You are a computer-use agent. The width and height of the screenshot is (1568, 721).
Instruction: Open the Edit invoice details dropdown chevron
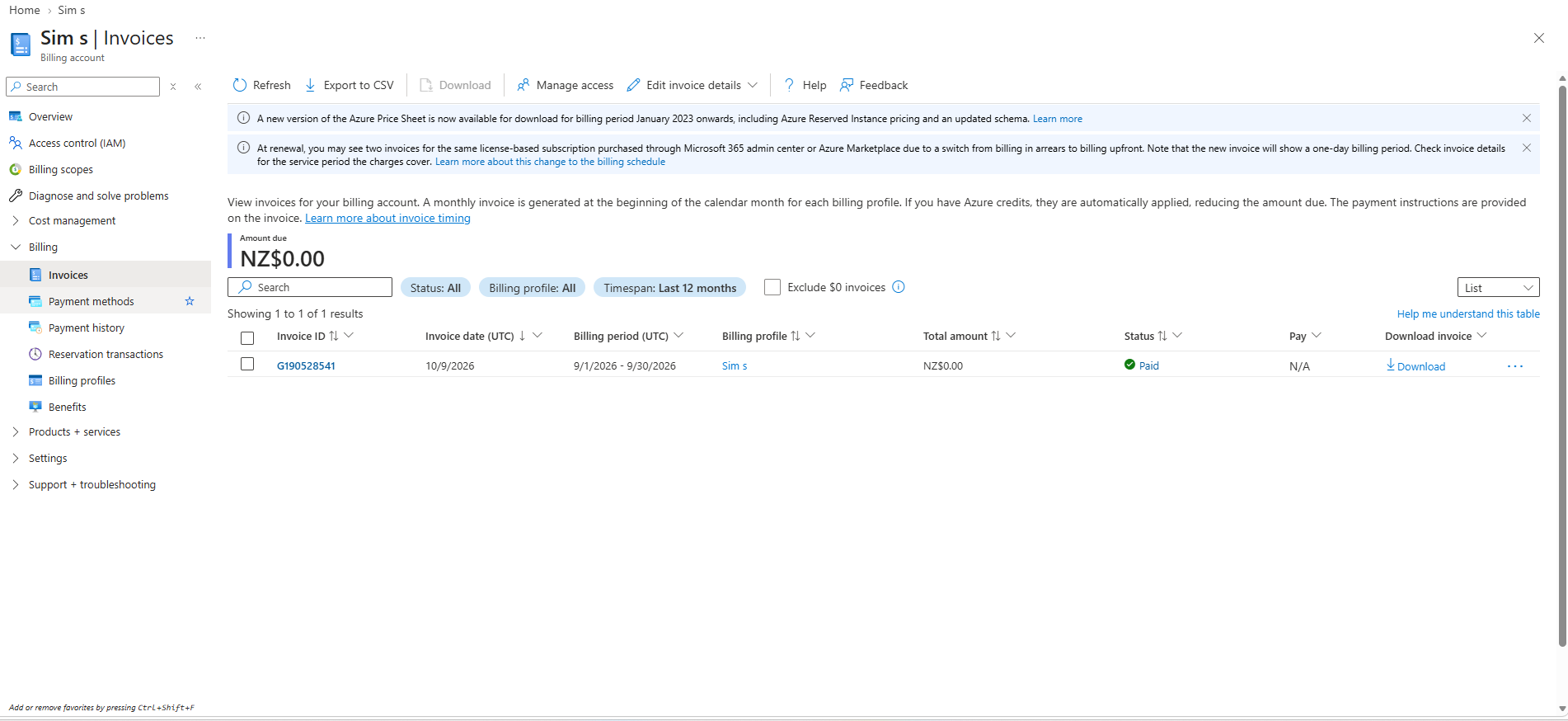(x=753, y=85)
